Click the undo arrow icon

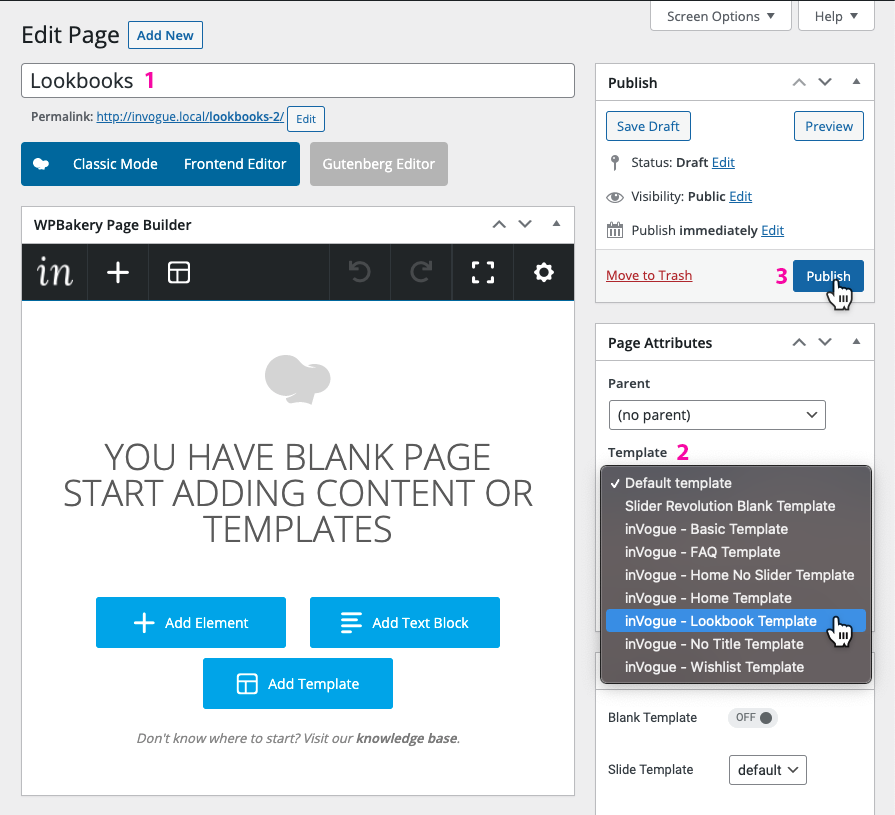pos(359,272)
